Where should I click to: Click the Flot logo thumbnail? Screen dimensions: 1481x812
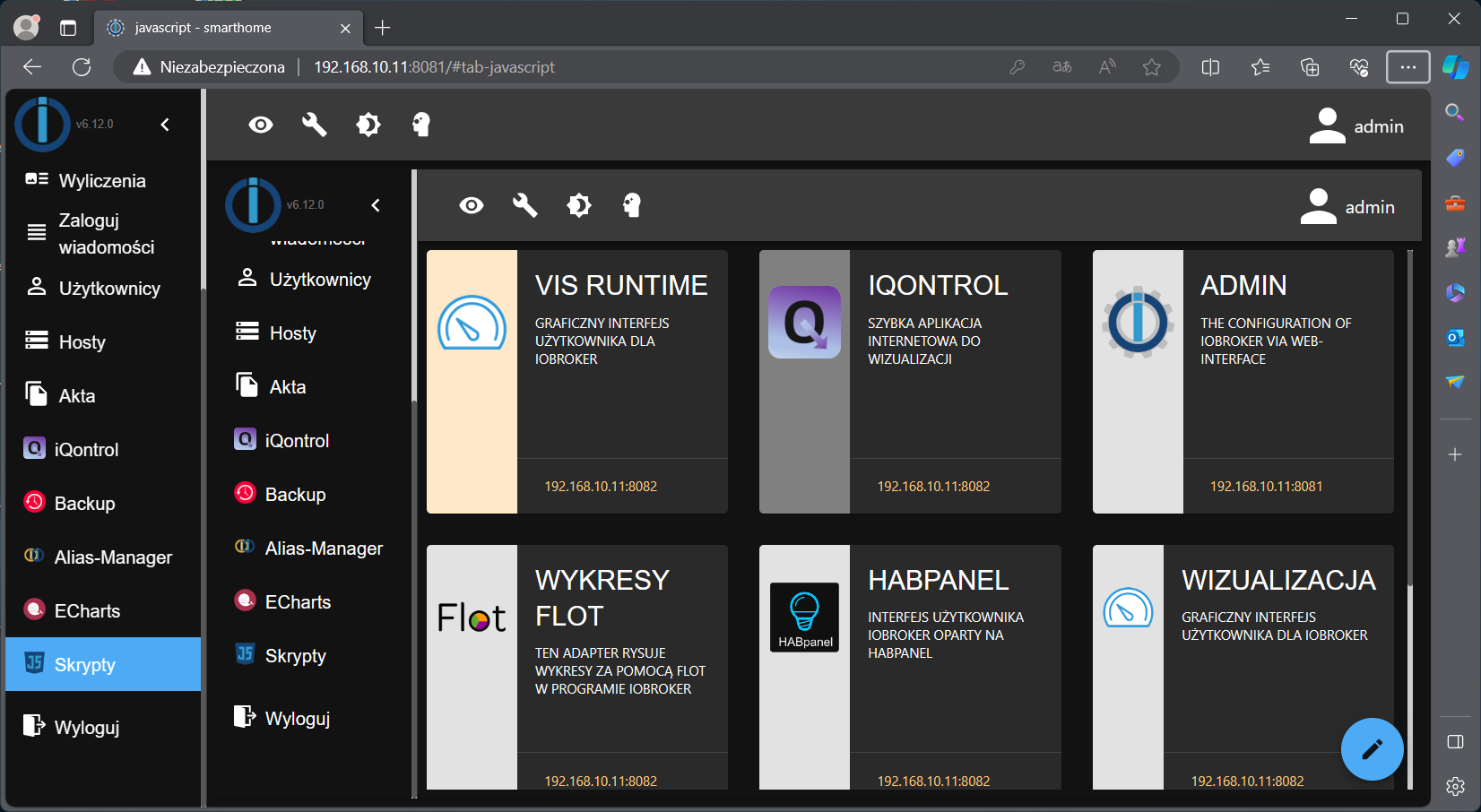coord(472,618)
